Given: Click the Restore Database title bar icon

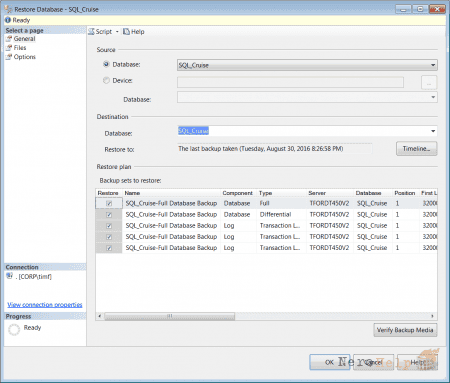Looking at the screenshot, I should tap(8, 9).
